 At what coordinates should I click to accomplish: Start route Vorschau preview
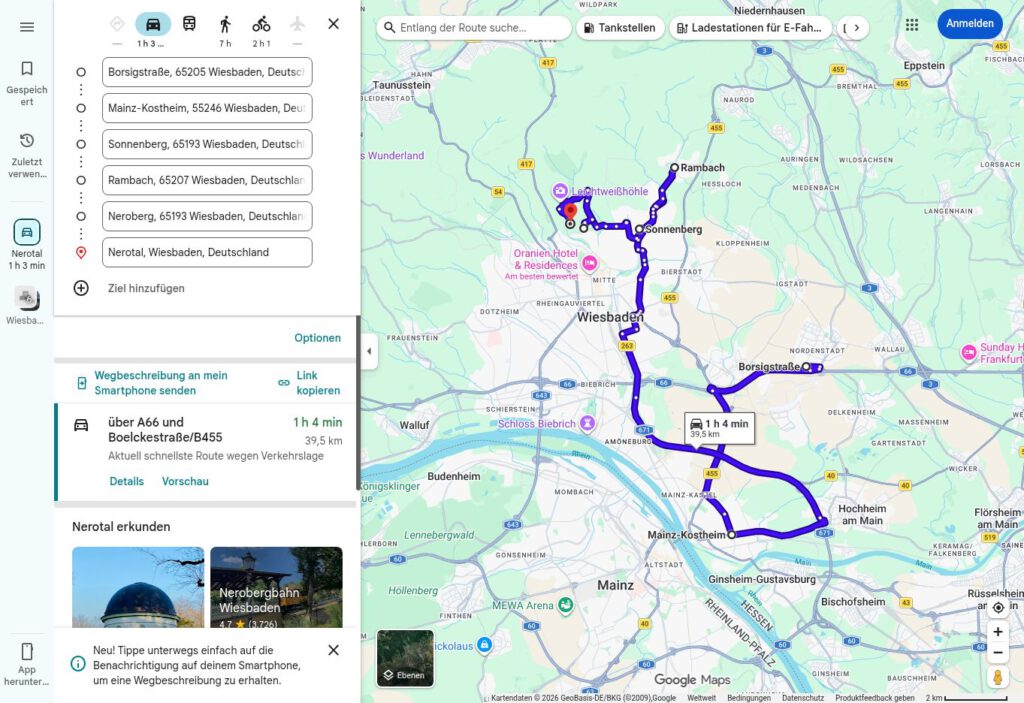tap(185, 482)
